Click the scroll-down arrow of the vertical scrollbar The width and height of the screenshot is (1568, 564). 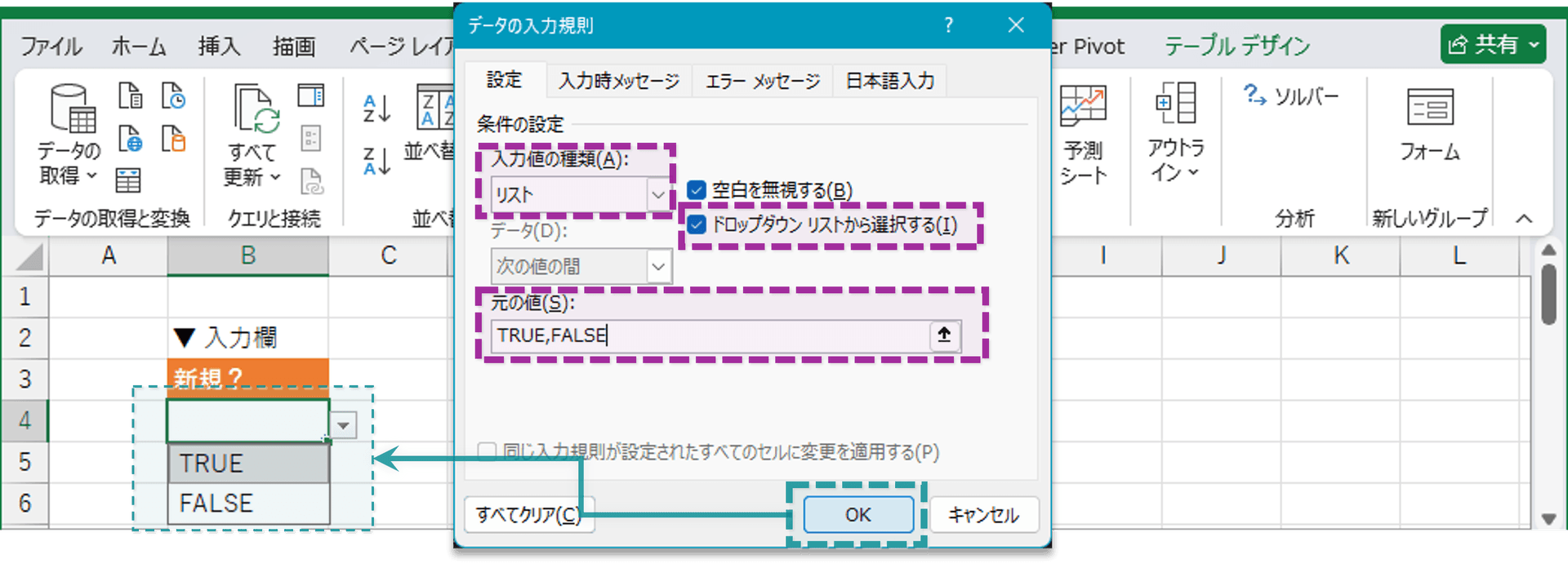(x=1548, y=518)
